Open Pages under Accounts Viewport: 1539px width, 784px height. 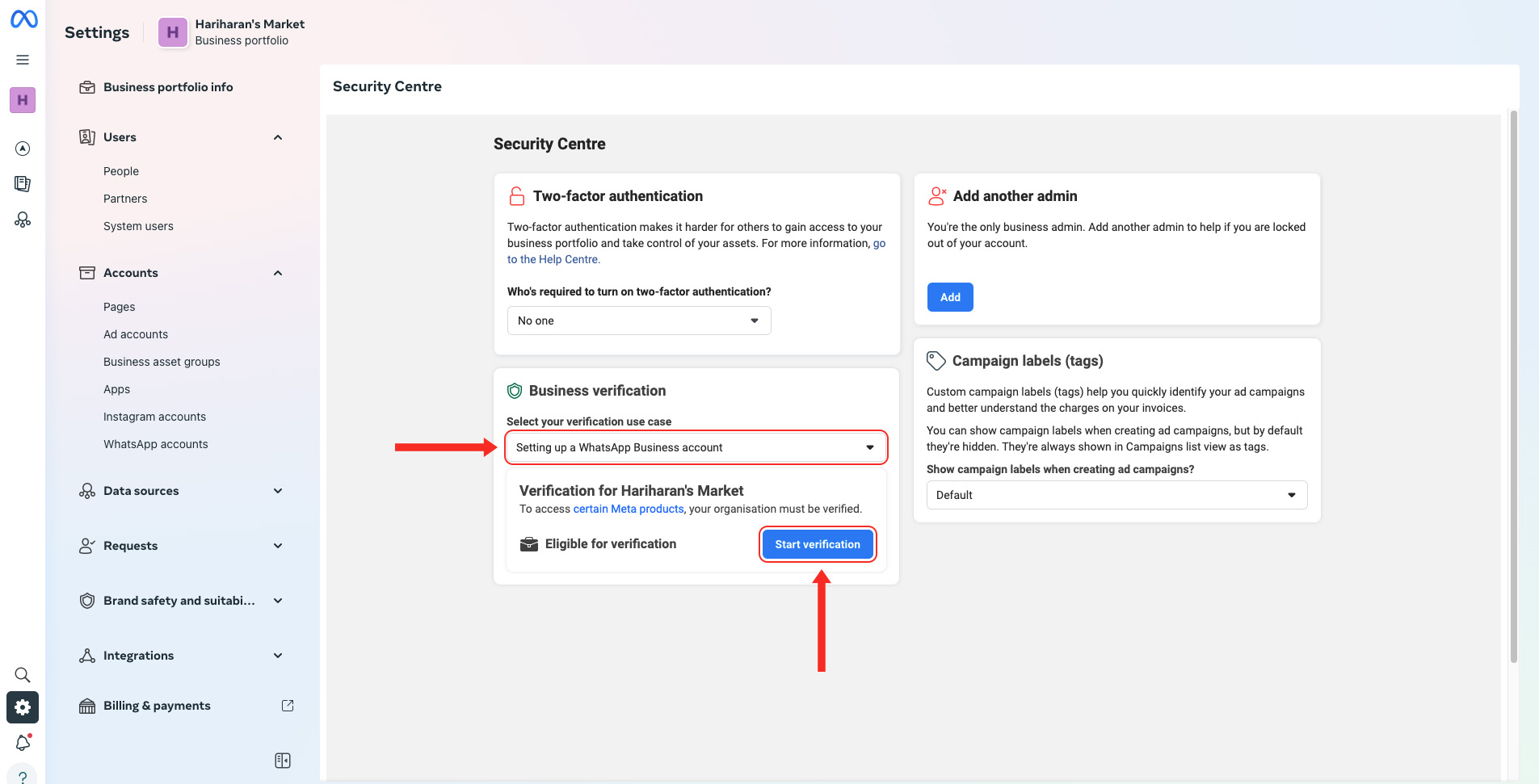tap(120, 307)
